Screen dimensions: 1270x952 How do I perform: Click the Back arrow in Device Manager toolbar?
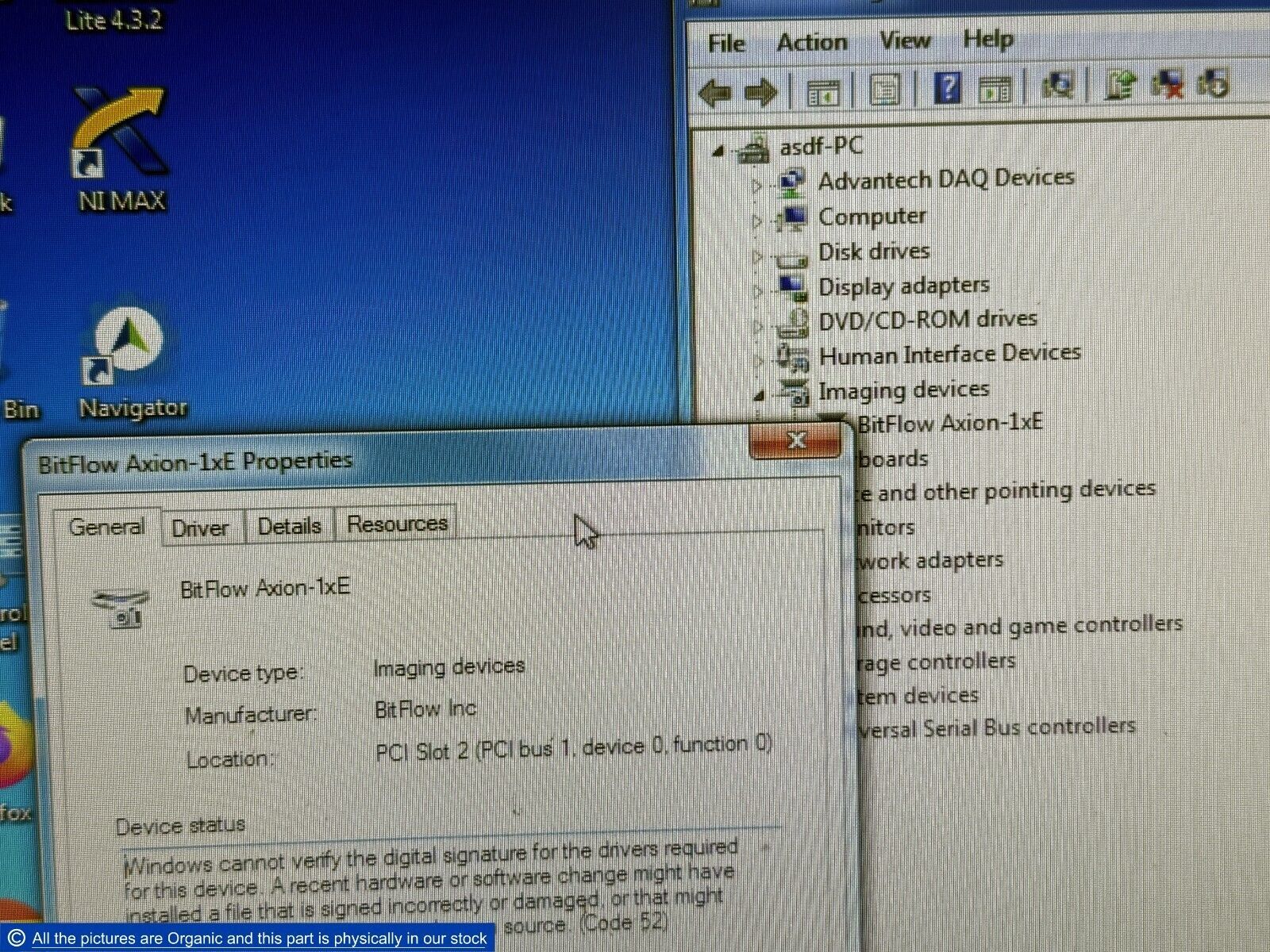tap(715, 93)
